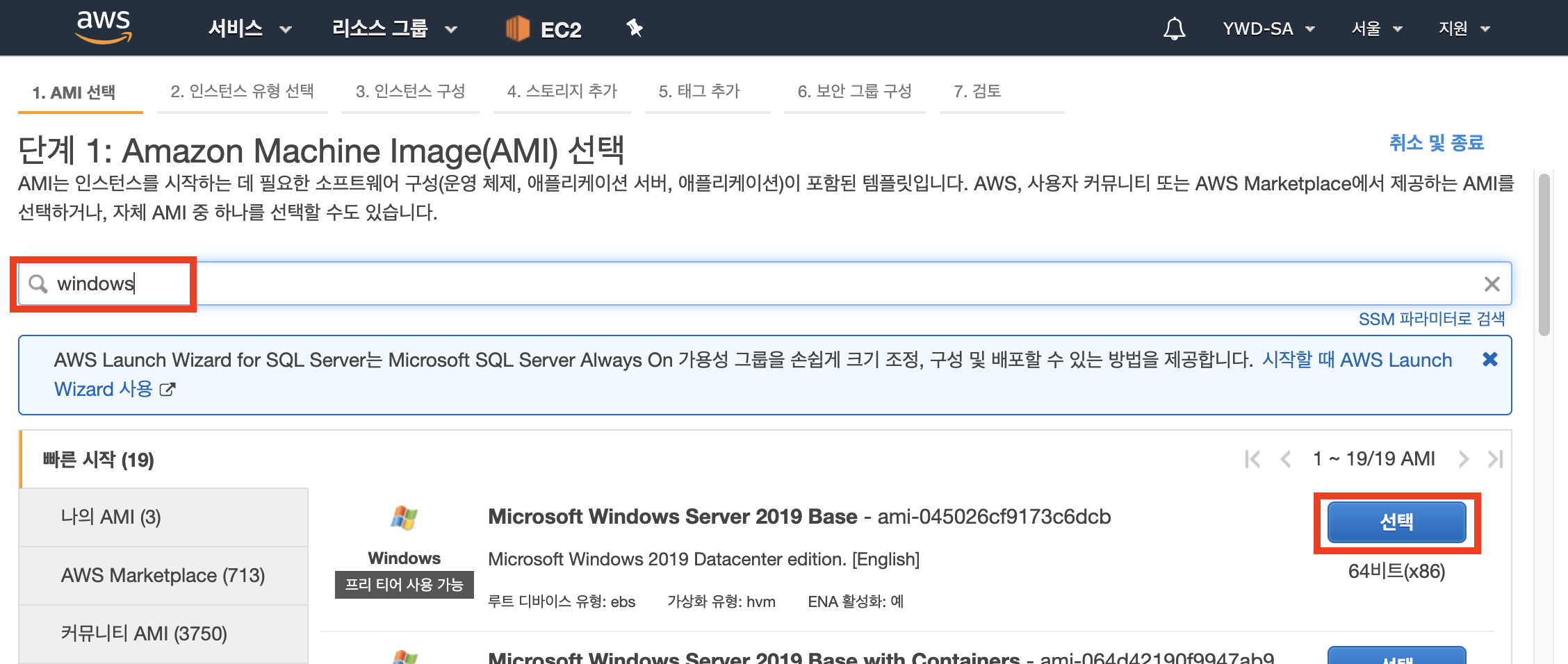Image resolution: width=1568 pixels, height=664 pixels.
Task: Select Microsoft Windows Server 2019 Base AMI
Action: [1396, 522]
